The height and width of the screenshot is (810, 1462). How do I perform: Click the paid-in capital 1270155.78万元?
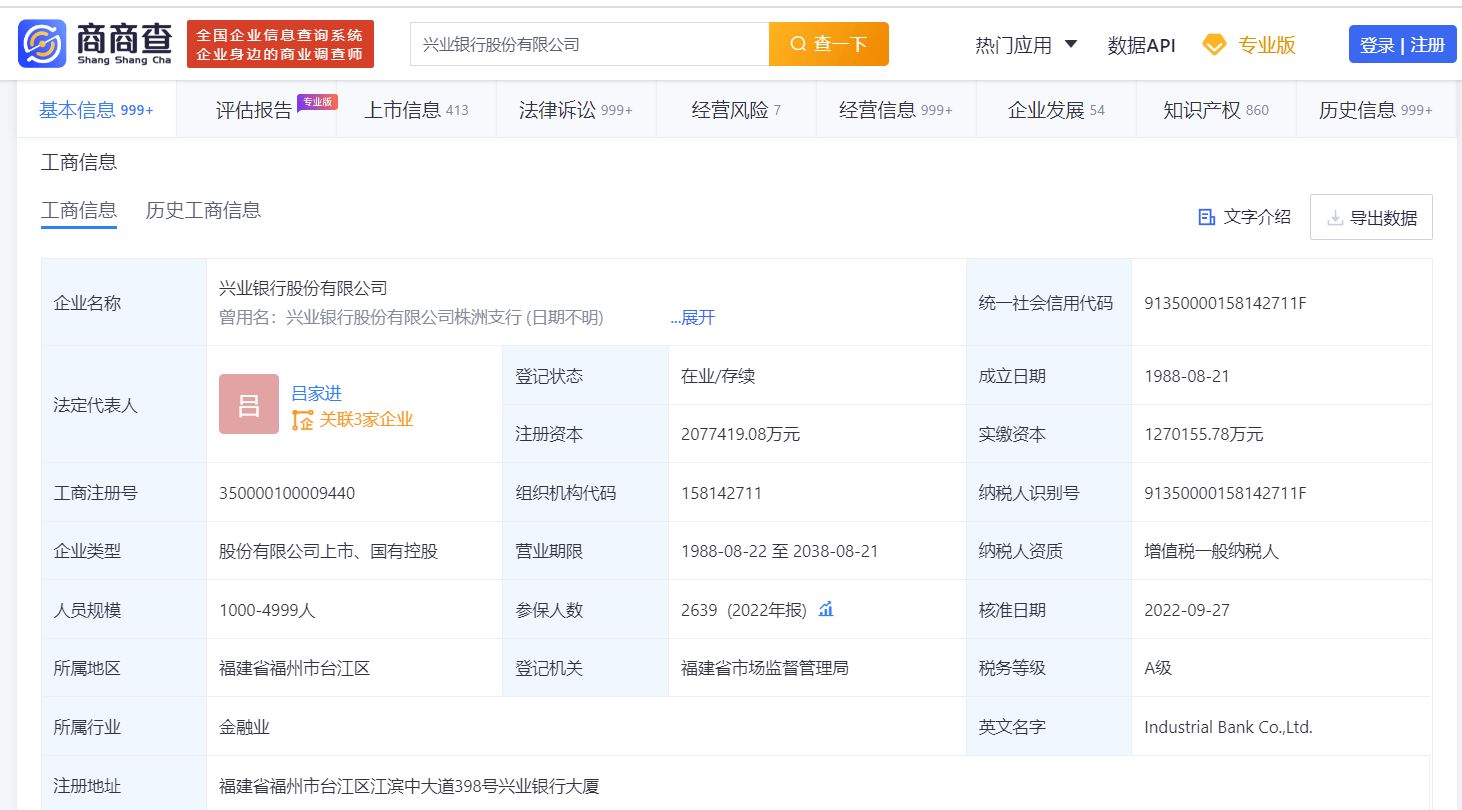point(1204,434)
